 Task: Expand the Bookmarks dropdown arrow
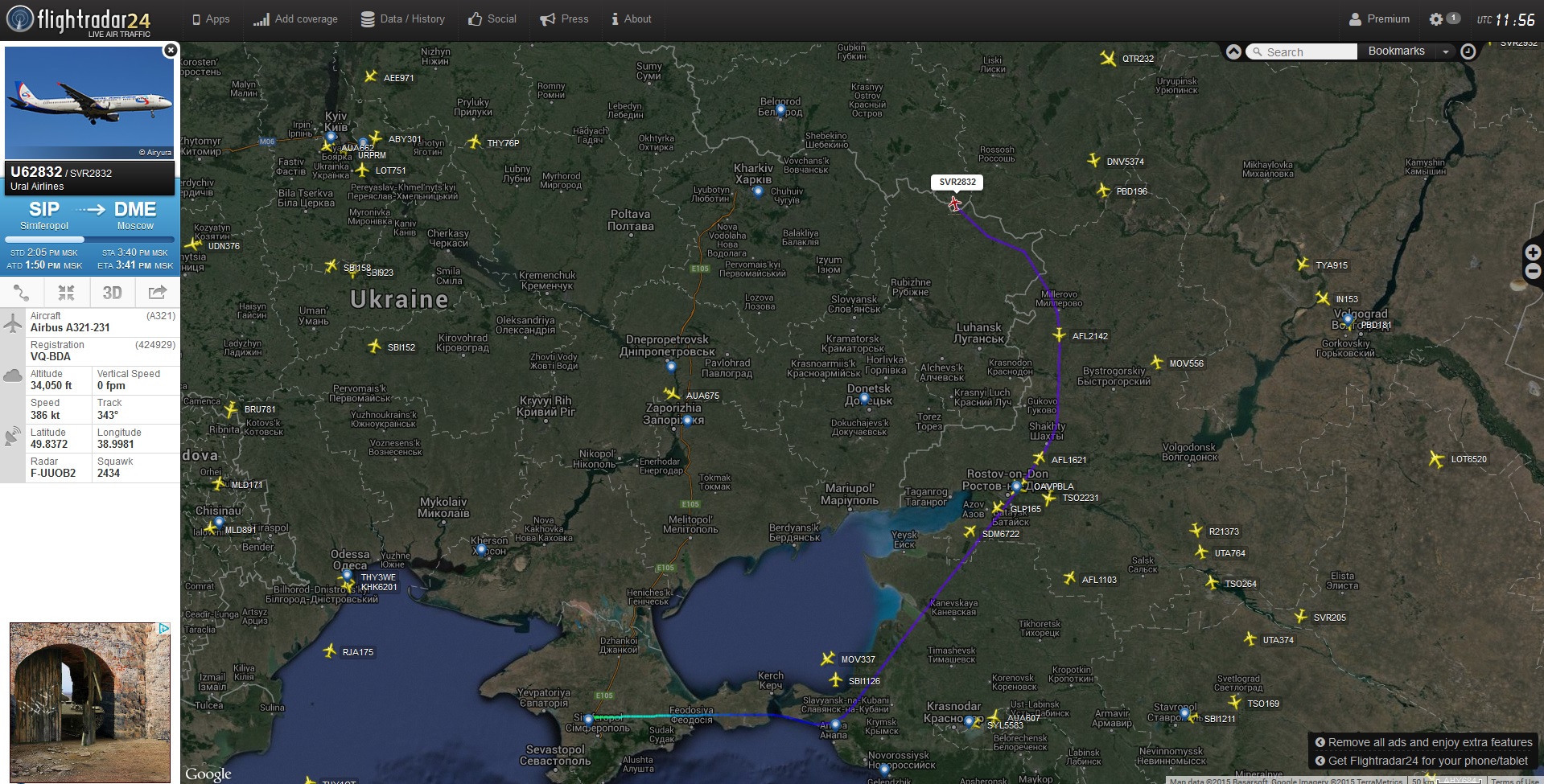(1446, 51)
